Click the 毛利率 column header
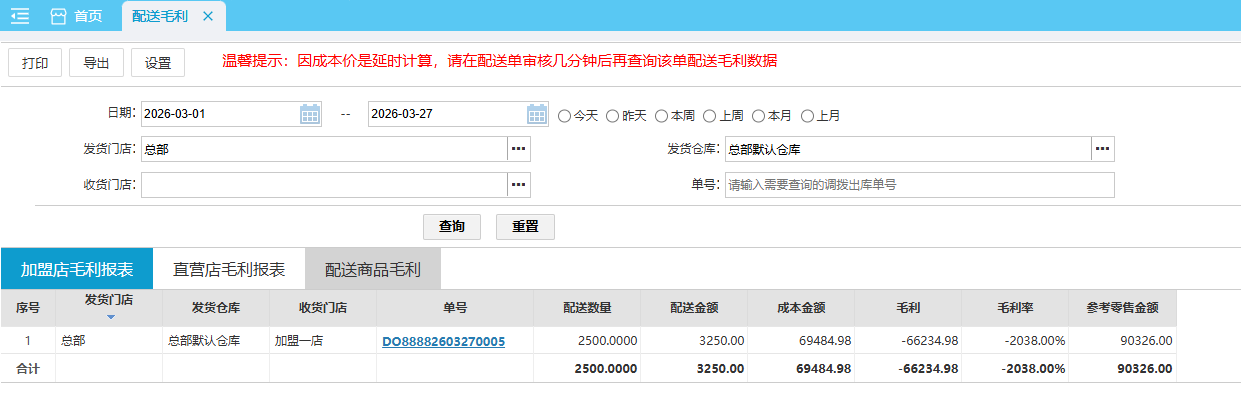Screen dimensions: 1241x404 click(1016, 307)
